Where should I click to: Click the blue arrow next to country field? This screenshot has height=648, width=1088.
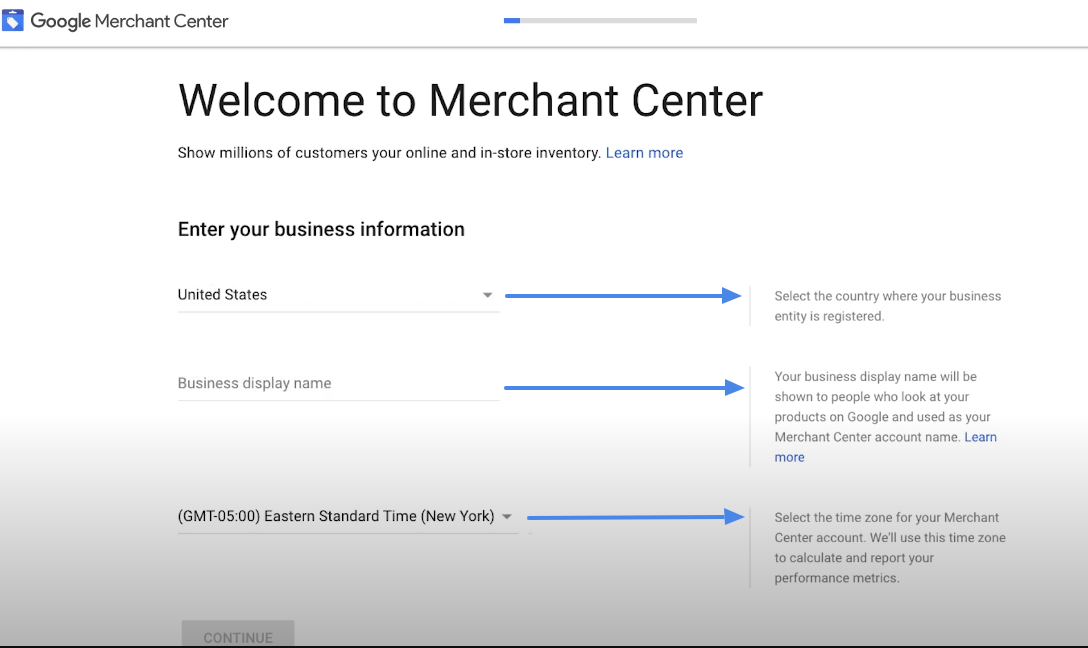click(624, 296)
